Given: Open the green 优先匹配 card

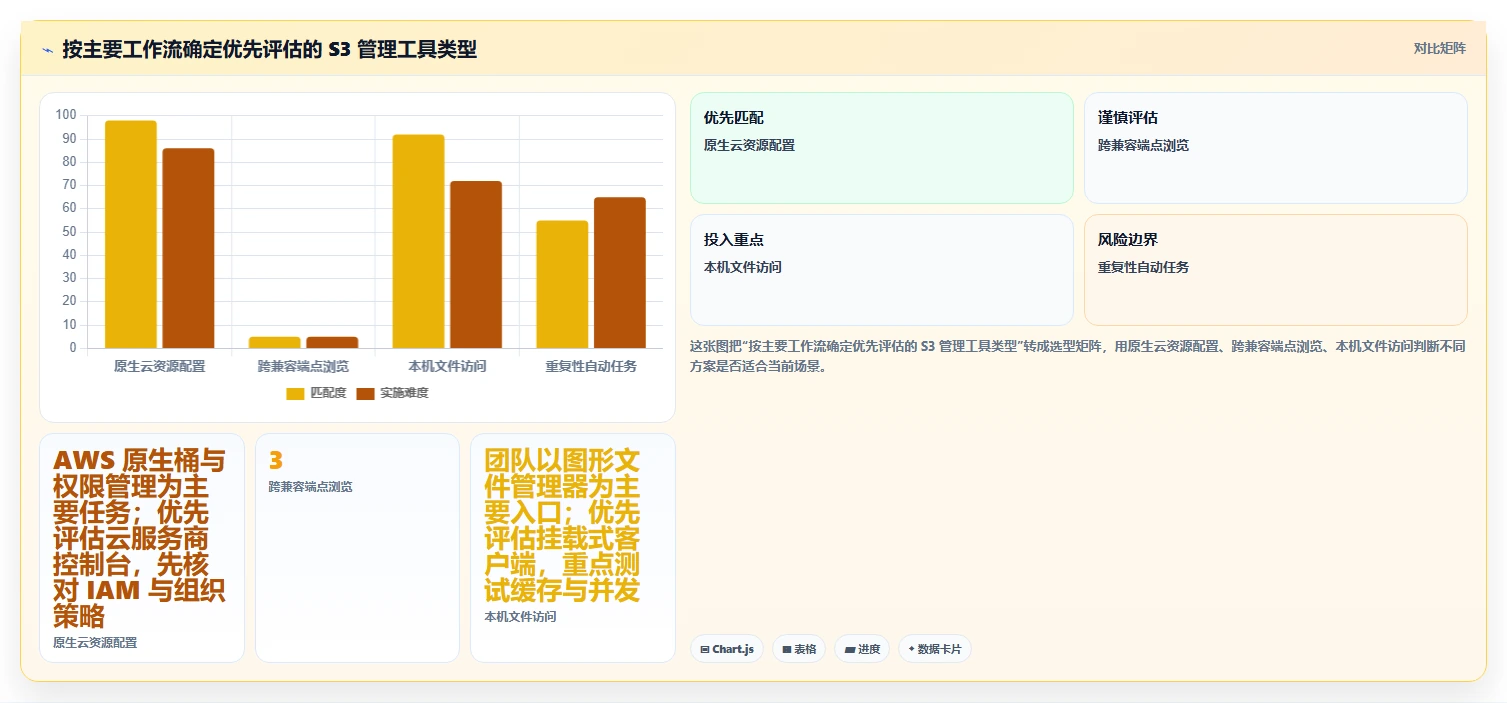Looking at the screenshot, I should pyautogui.click(x=881, y=148).
